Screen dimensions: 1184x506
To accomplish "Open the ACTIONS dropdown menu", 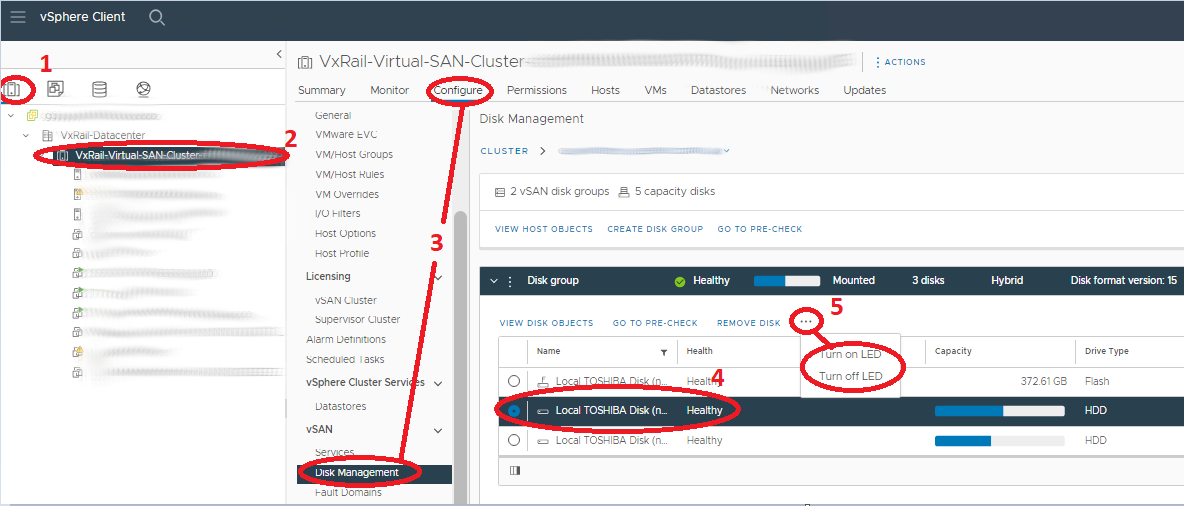I will pyautogui.click(x=900, y=62).
